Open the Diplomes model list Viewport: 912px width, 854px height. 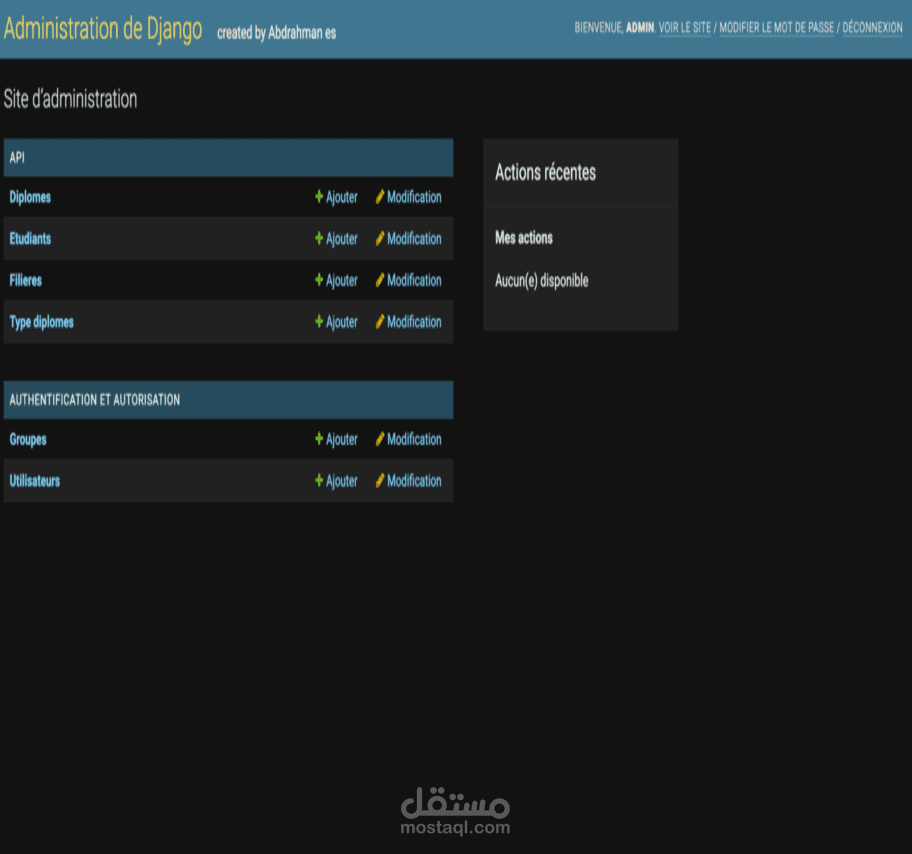(x=30, y=197)
